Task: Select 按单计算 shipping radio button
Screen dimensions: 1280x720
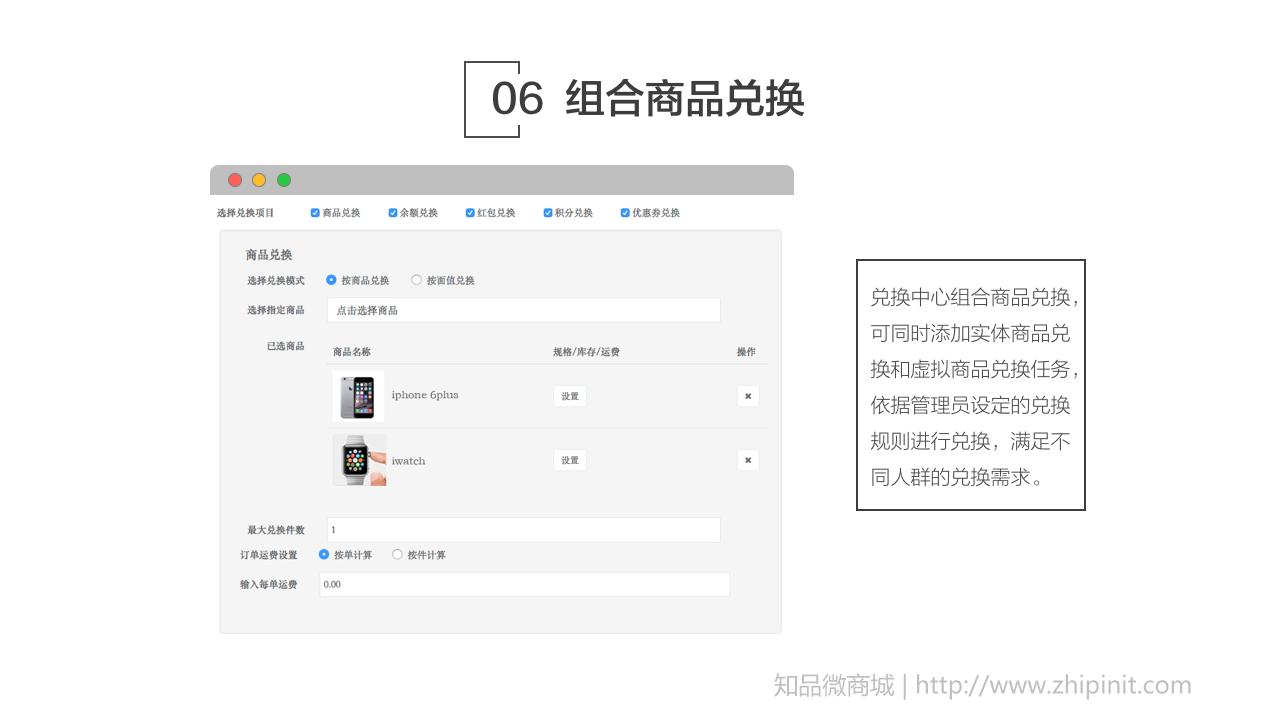Action: click(x=324, y=554)
